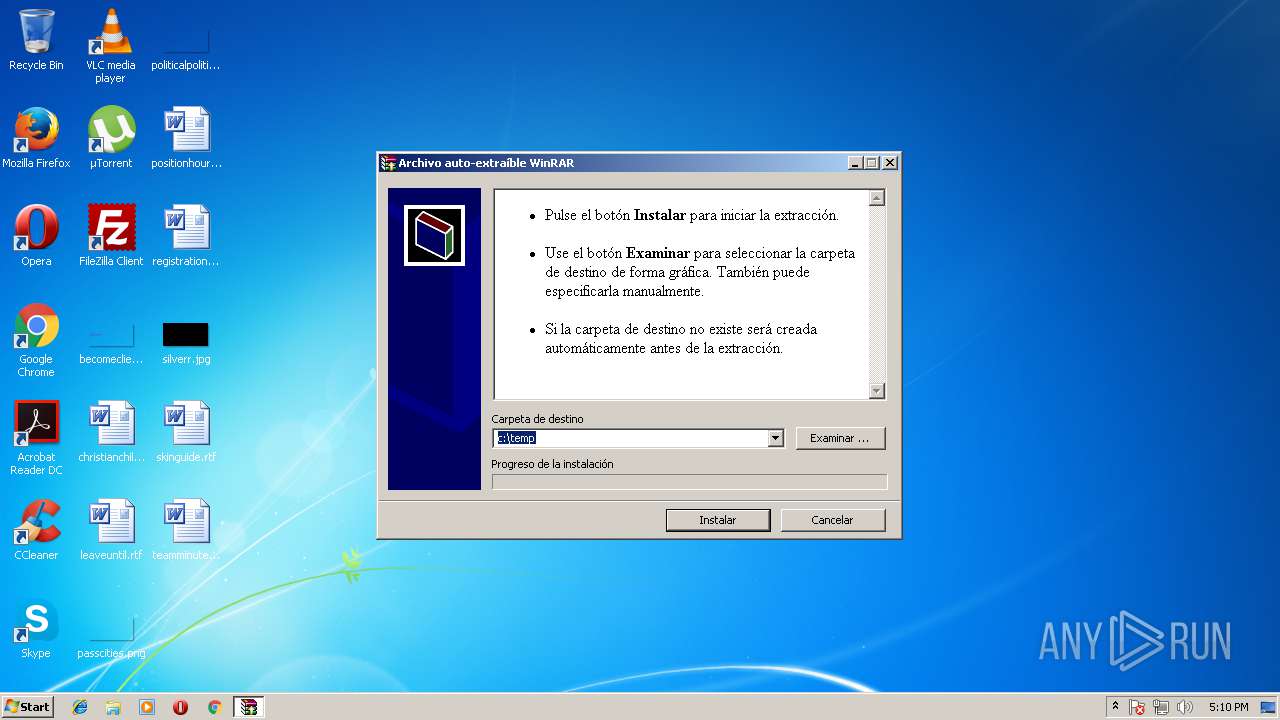The image size is (1280, 720).
Task: Select the positionhour... Word document
Action: (186, 138)
